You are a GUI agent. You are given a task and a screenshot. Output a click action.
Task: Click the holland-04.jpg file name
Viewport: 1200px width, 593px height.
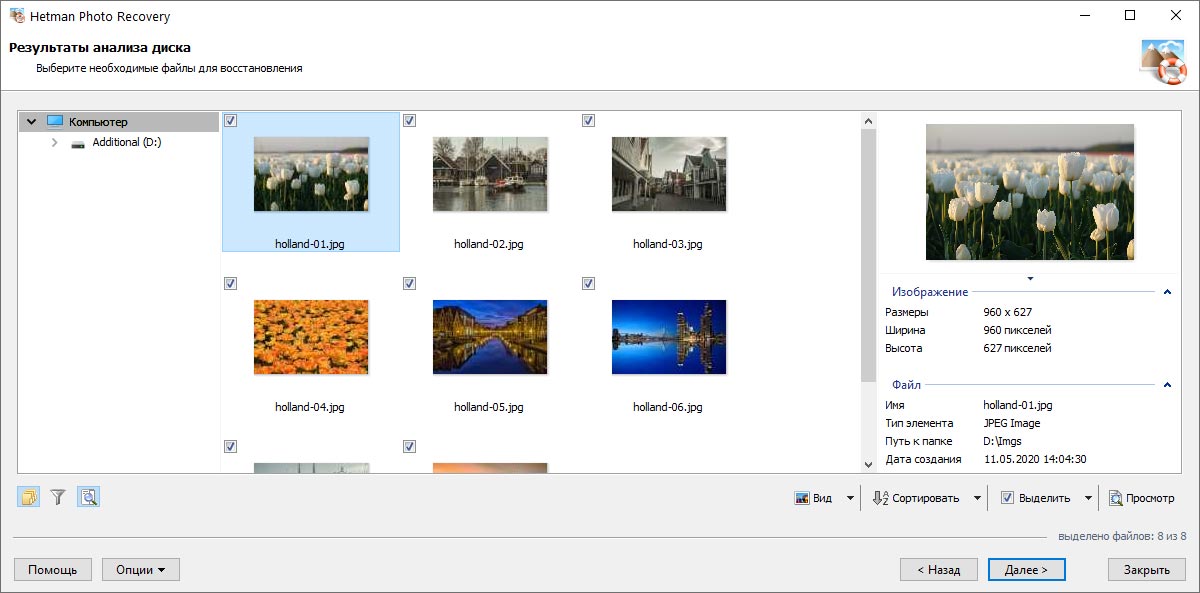click(310, 407)
